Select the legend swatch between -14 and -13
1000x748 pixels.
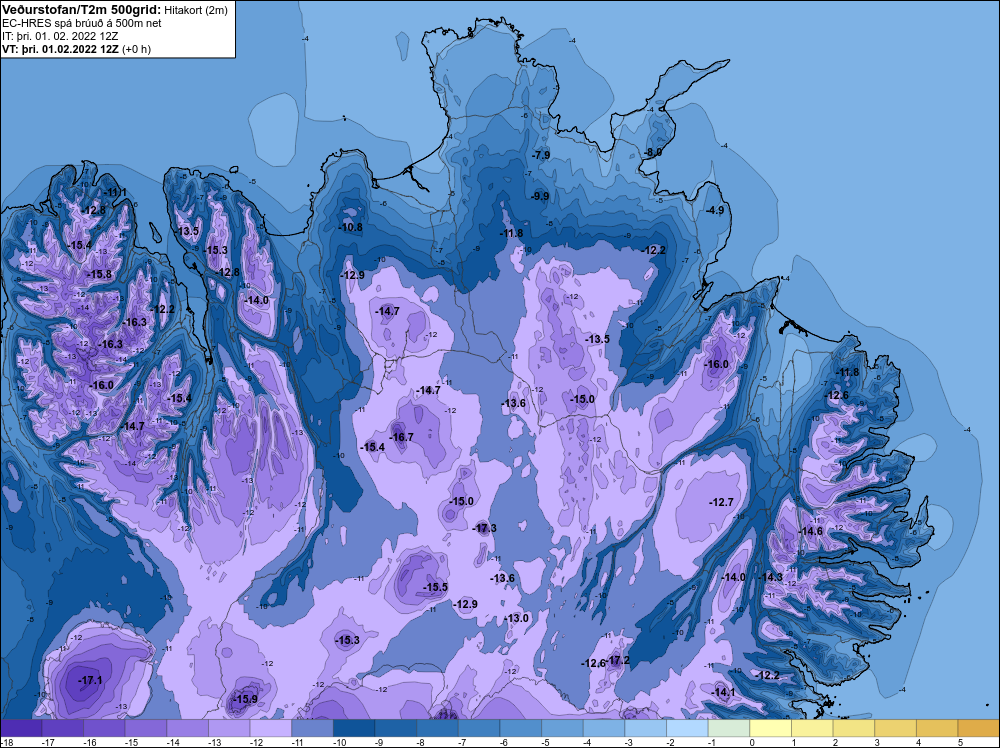click(188, 728)
